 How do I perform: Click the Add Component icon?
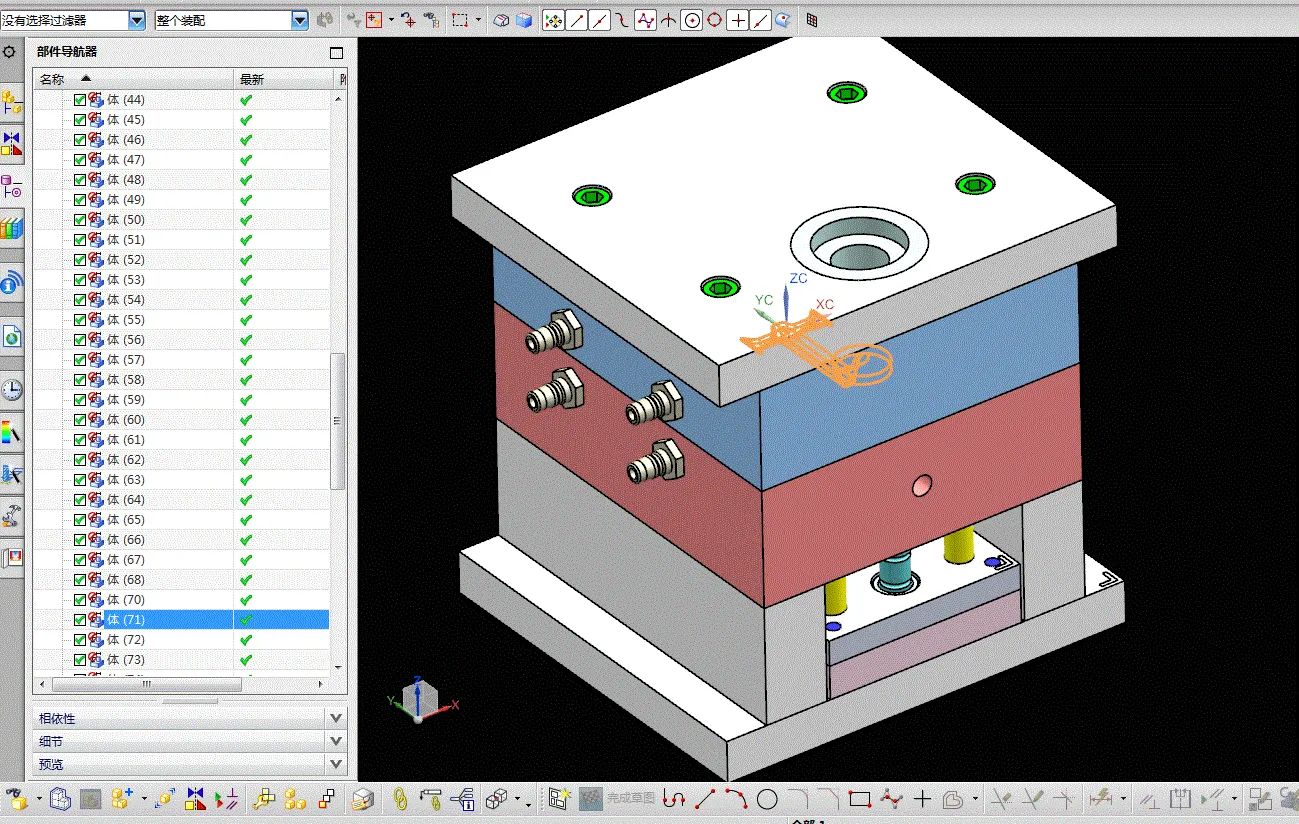pos(121,799)
